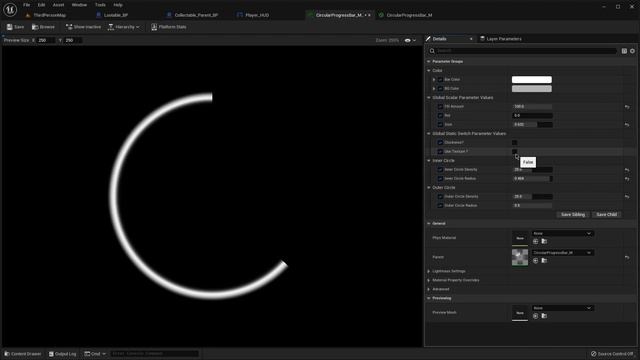Click the Save Sibling button
This screenshot has width=640, height=360.
coord(573,214)
